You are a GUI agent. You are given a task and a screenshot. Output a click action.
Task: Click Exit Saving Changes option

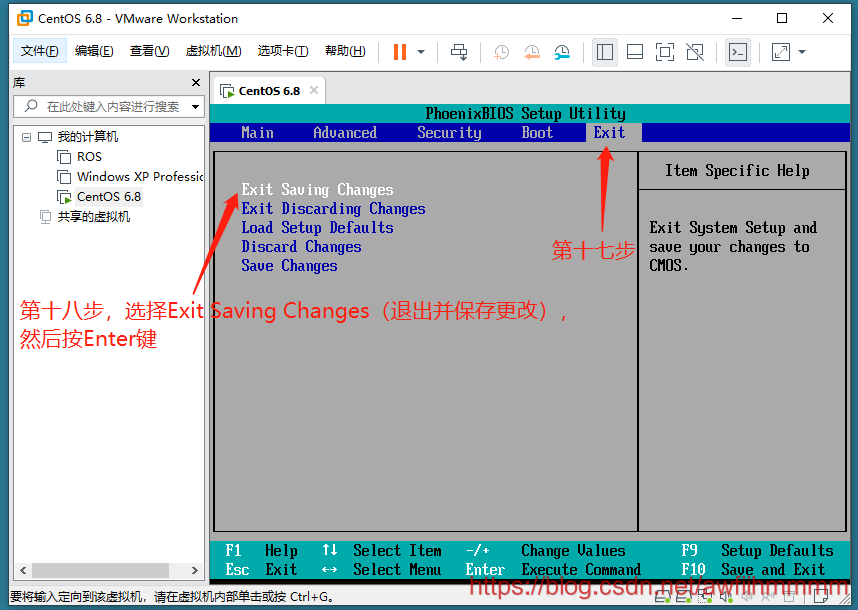[317, 190]
